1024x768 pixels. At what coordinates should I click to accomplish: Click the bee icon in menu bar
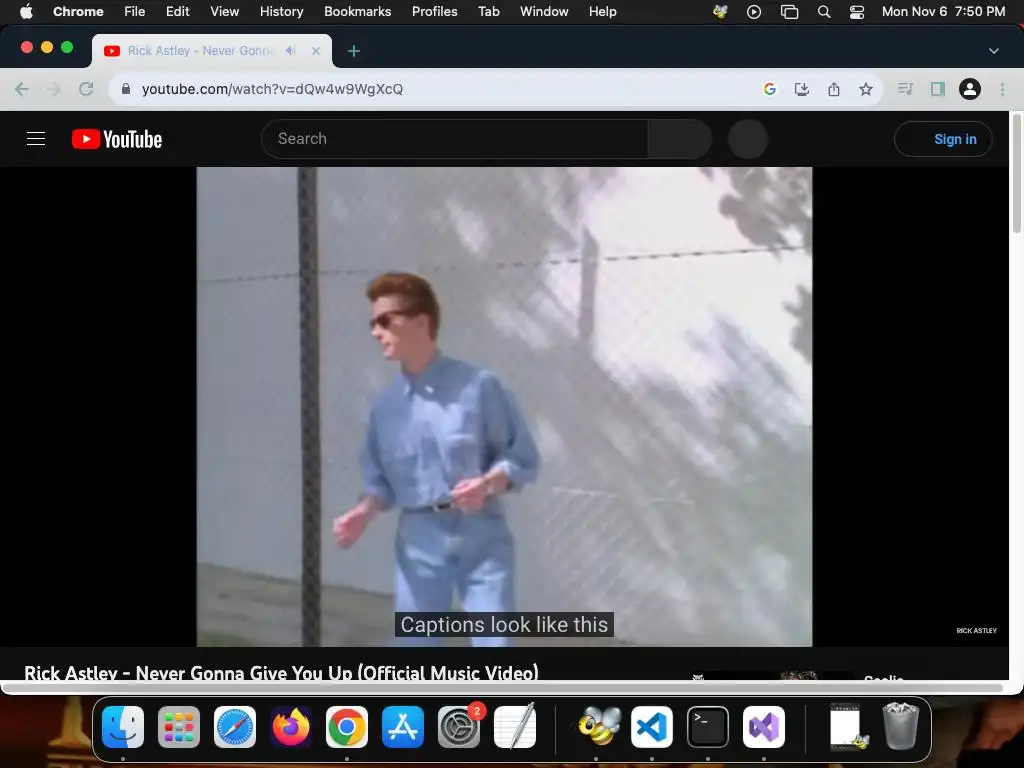click(720, 11)
